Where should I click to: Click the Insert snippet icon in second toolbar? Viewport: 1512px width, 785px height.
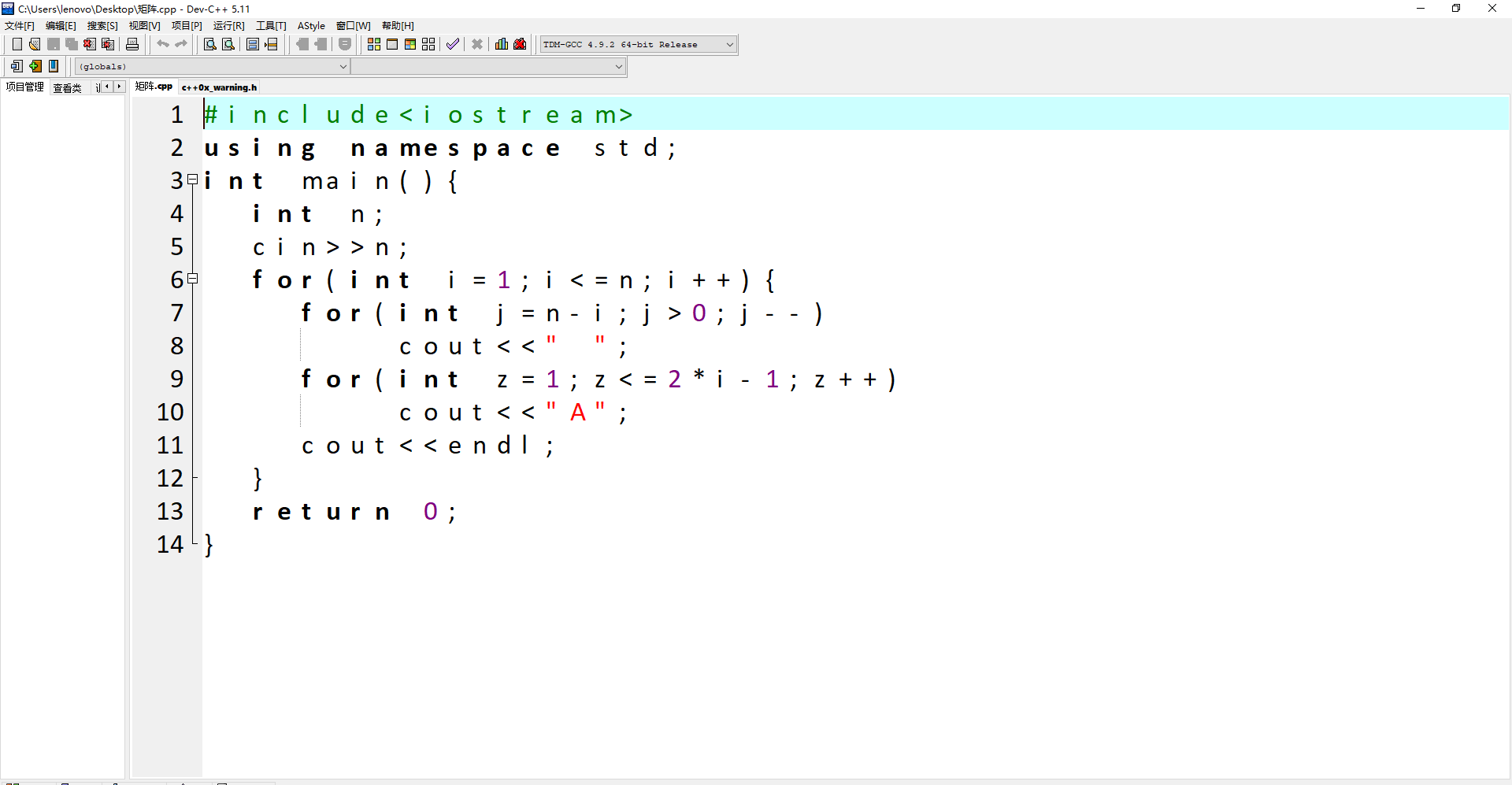[x=17, y=66]
